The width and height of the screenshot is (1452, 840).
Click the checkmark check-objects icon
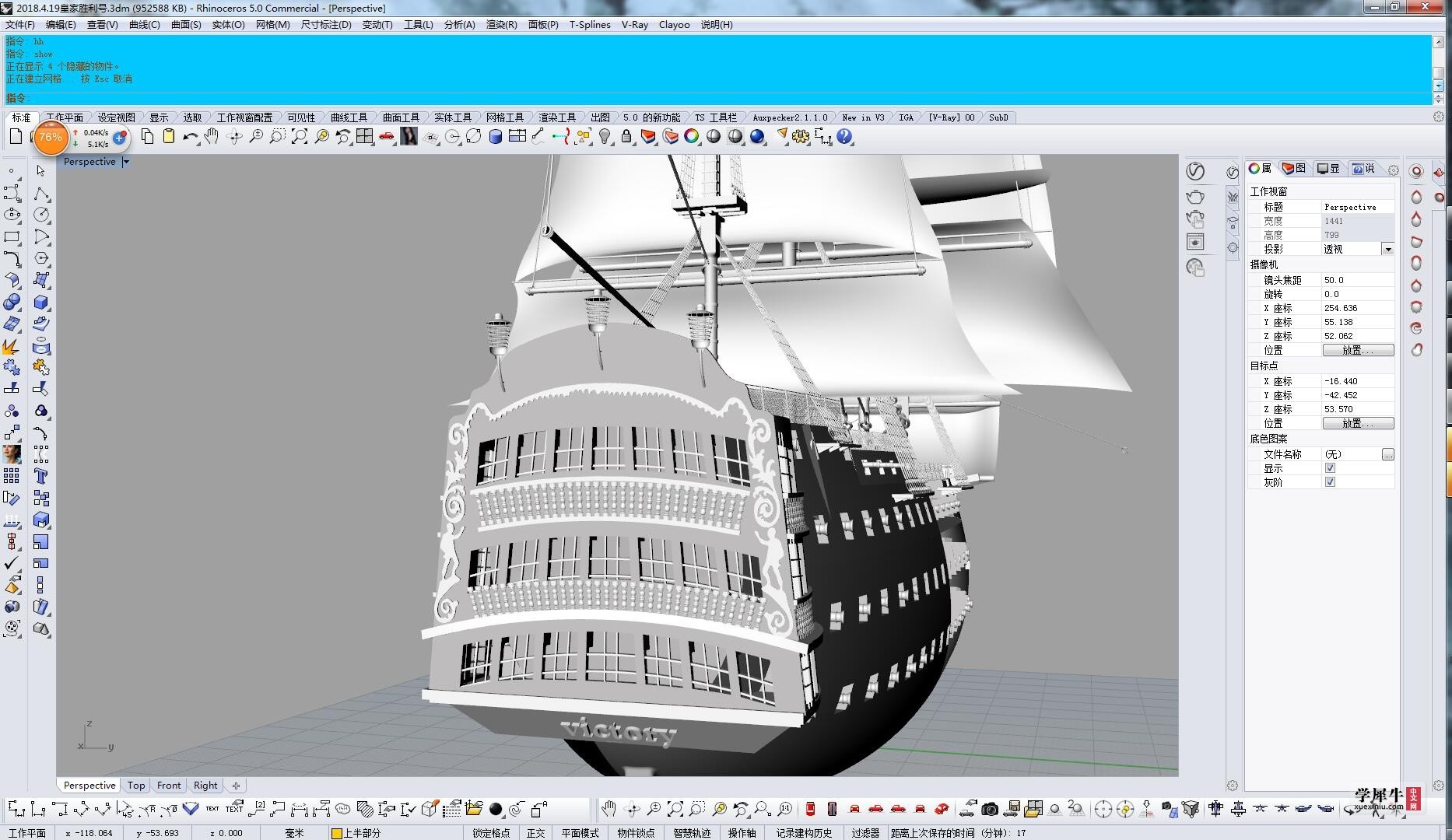point(12,563)
